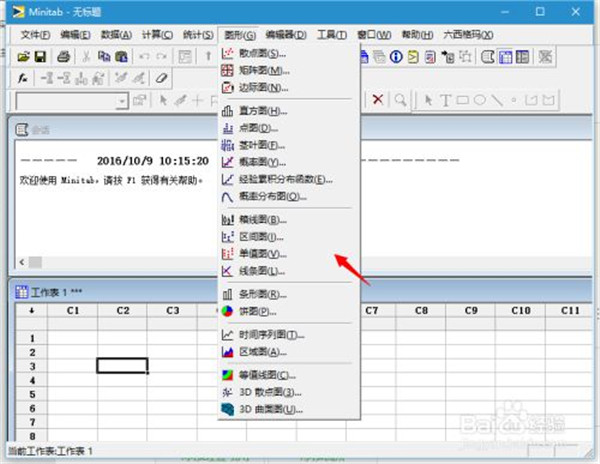Choose 箱线图(B)... boxplot entry
The width and height of the screenshot is (600, 464).
[x=289, y=220]
